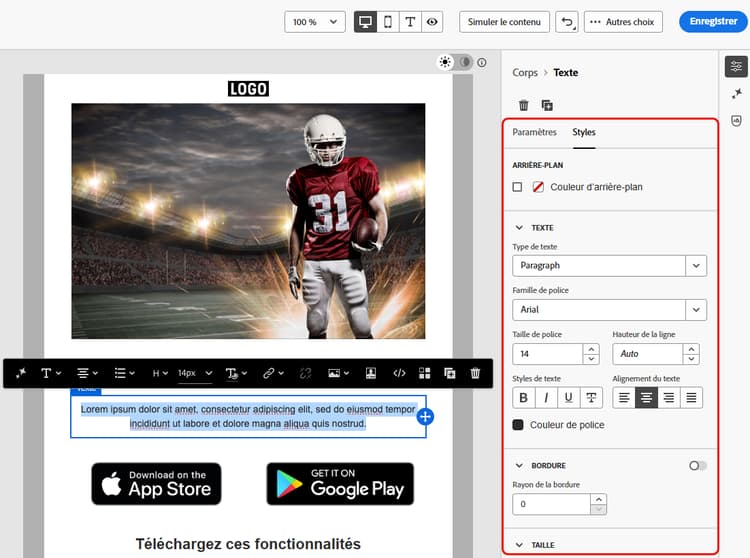
Task: Open the insert link menu in toolbar
Action: [x=273, y=373]
